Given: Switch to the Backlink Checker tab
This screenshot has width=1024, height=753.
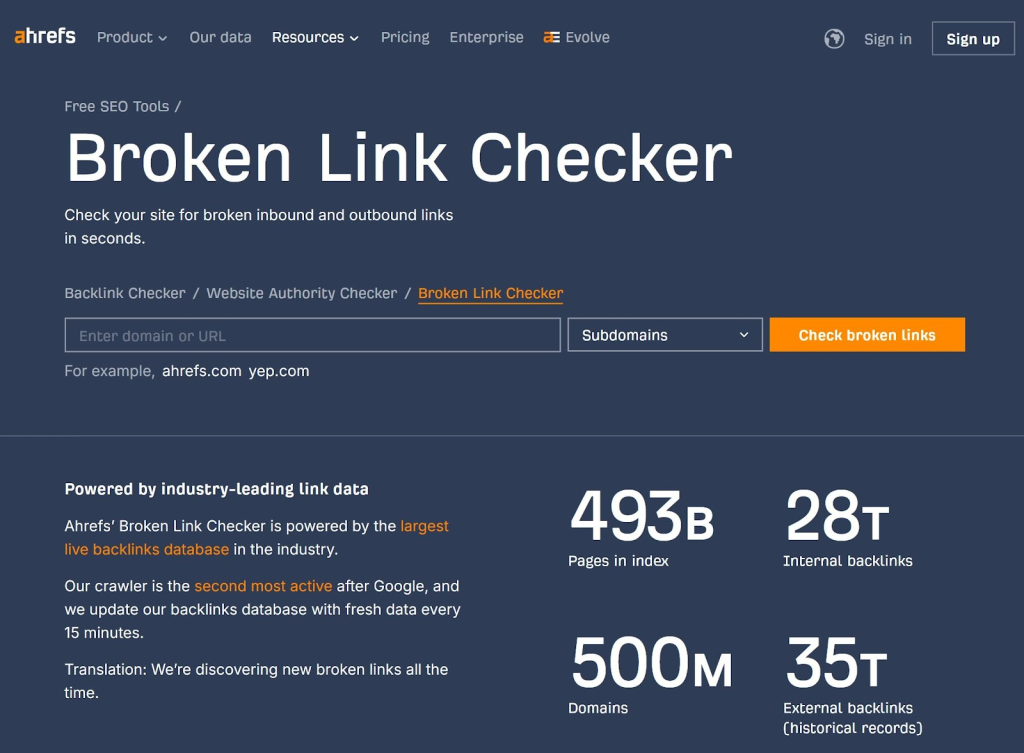Looking at the screenshot, I should pos(125,293).
